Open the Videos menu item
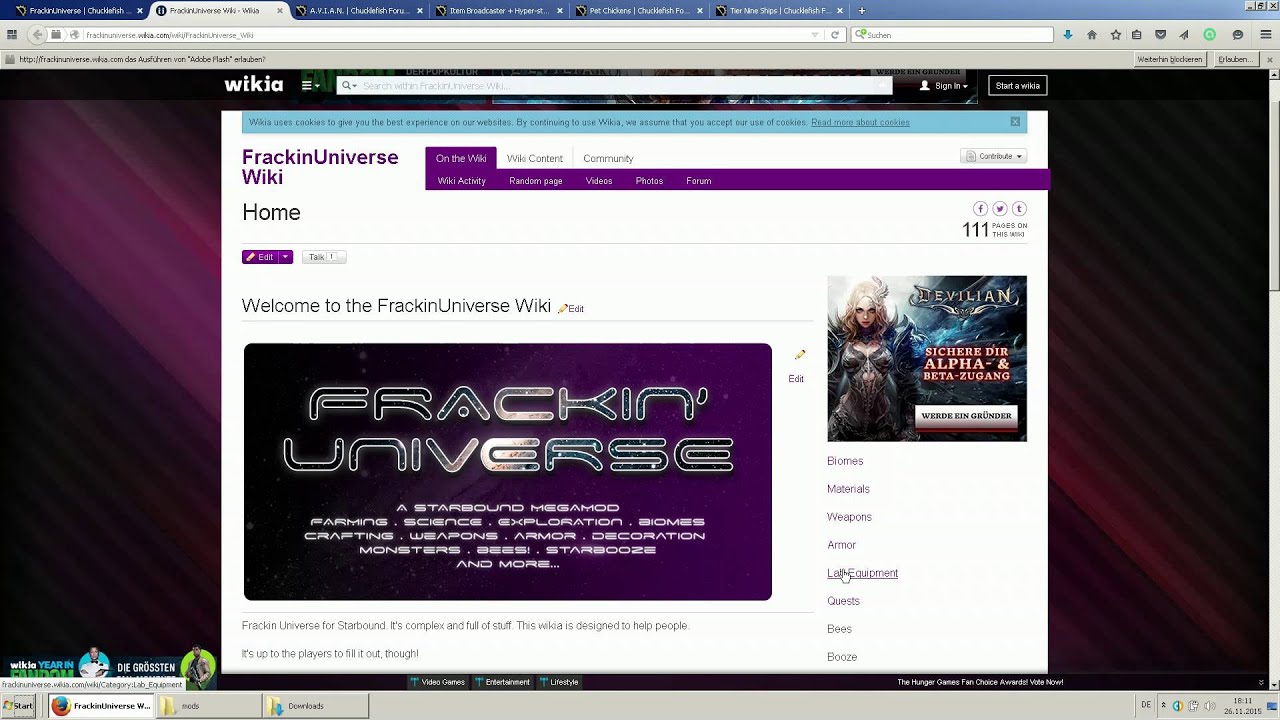This screenshot has width=1280, height=720. (x=599, y=181)
